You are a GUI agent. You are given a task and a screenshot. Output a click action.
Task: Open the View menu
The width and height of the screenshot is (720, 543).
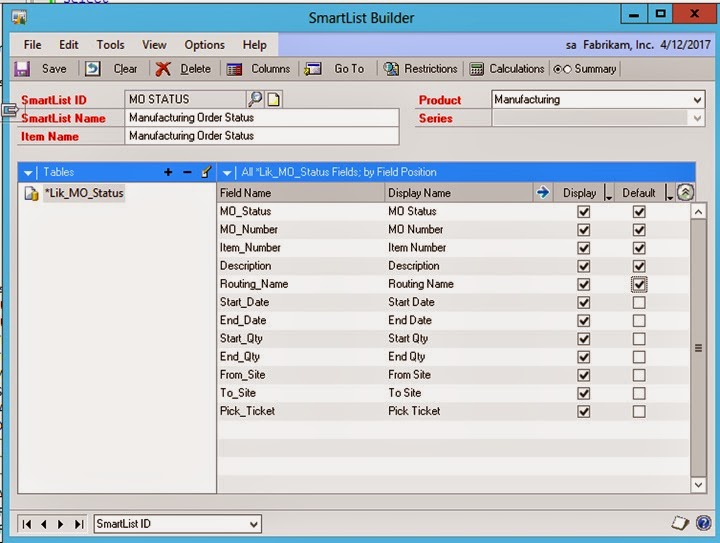click(154, 45)
